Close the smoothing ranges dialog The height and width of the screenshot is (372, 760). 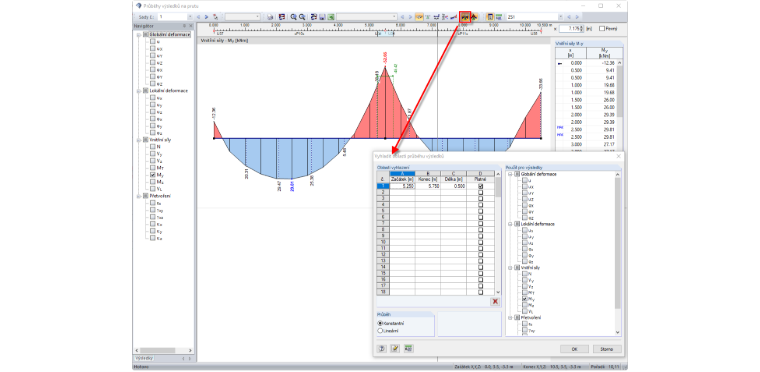click(618, 156)
